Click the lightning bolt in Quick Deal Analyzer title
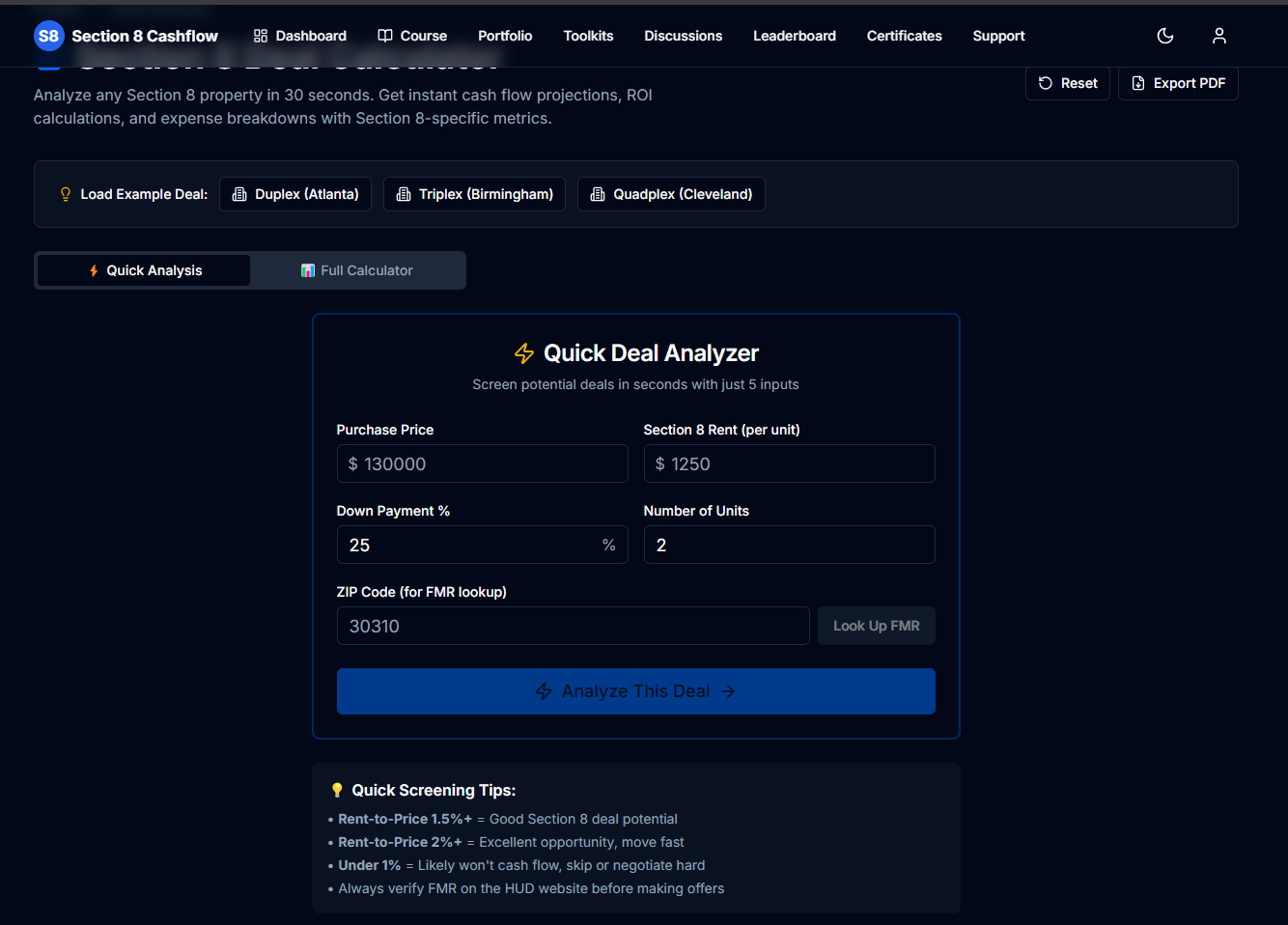The height and width of the screenshot is (925, 1288). 524,353
